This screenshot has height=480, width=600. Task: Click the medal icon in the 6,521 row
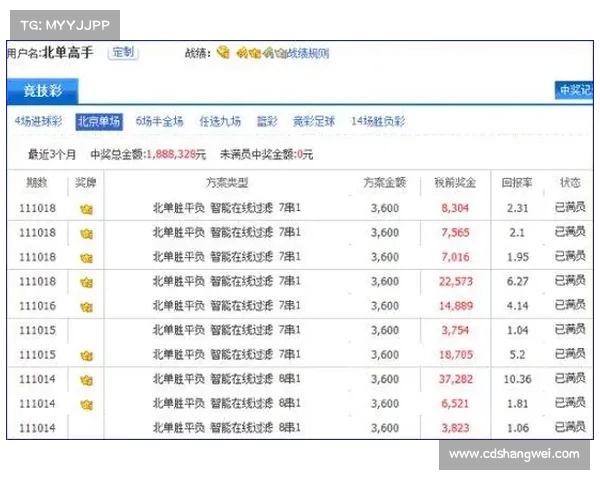coord(86,405)
